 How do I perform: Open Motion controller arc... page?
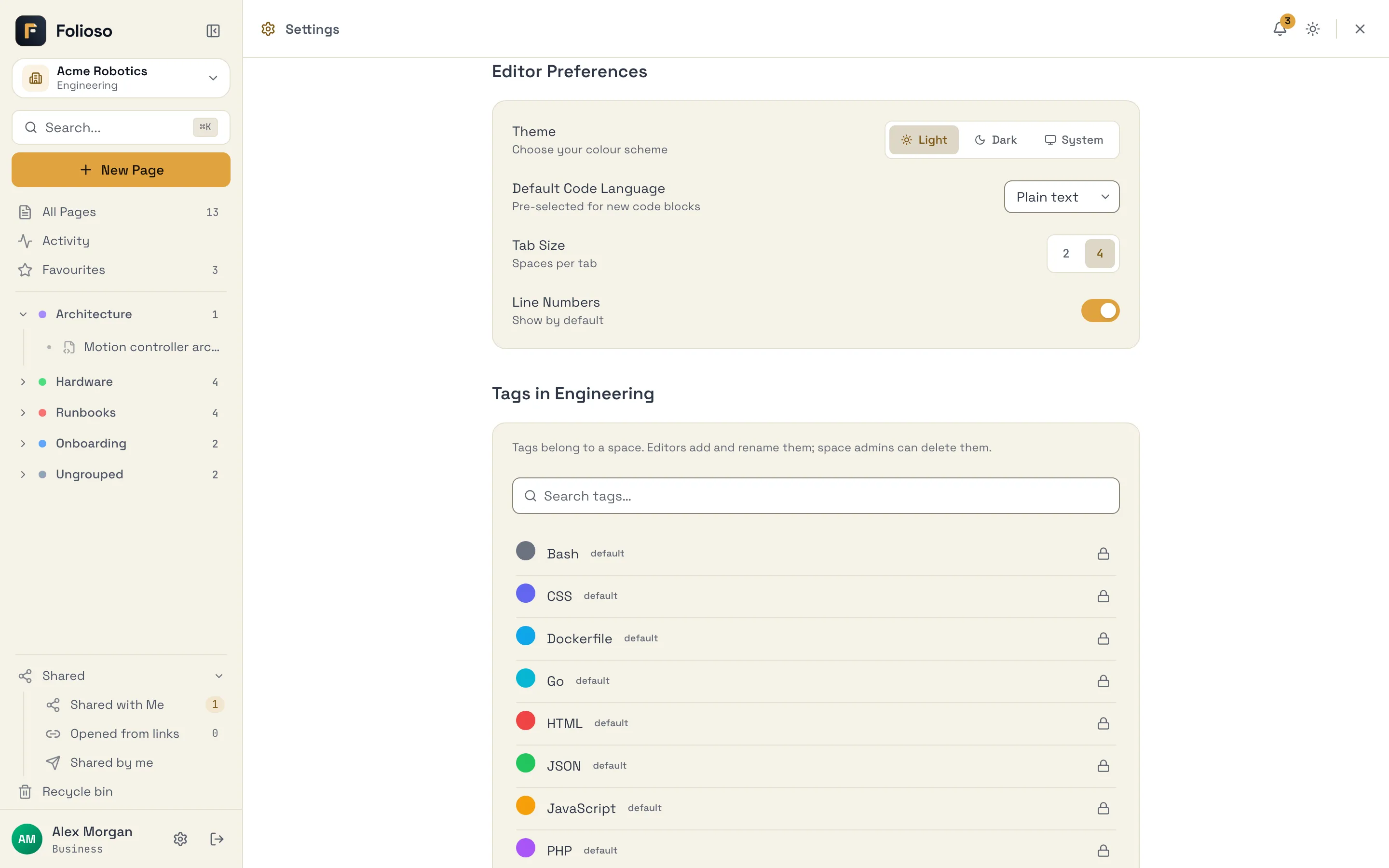point(135,347)
